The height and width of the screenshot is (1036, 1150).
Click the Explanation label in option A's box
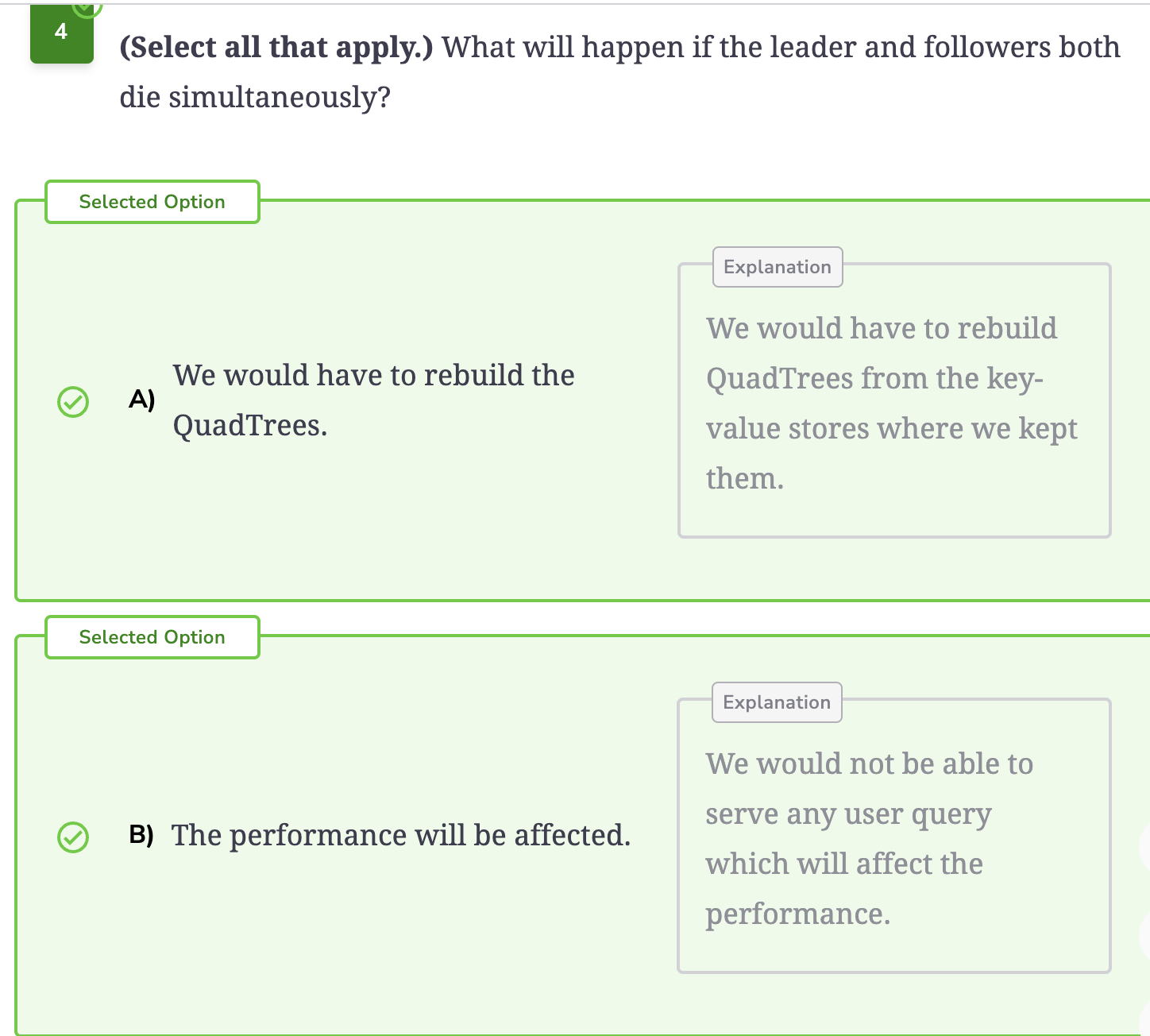[778, 267]
